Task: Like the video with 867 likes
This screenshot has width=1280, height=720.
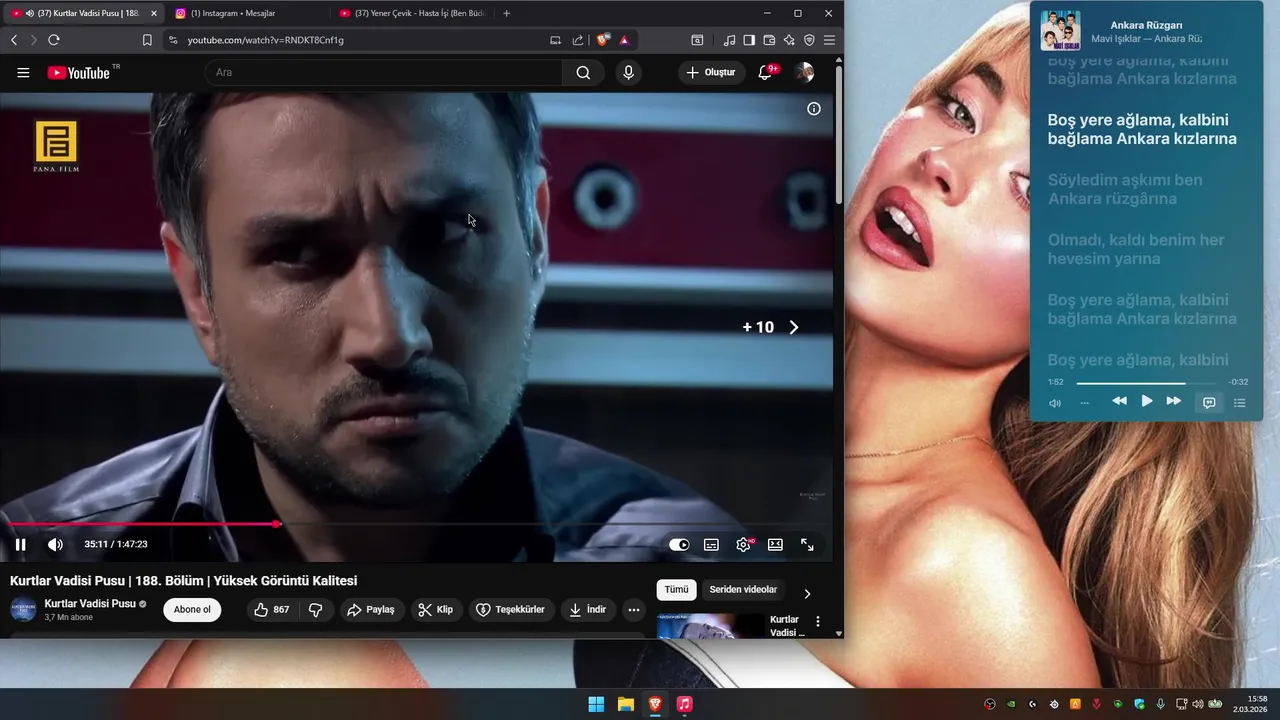Action: tap(272, 610)
